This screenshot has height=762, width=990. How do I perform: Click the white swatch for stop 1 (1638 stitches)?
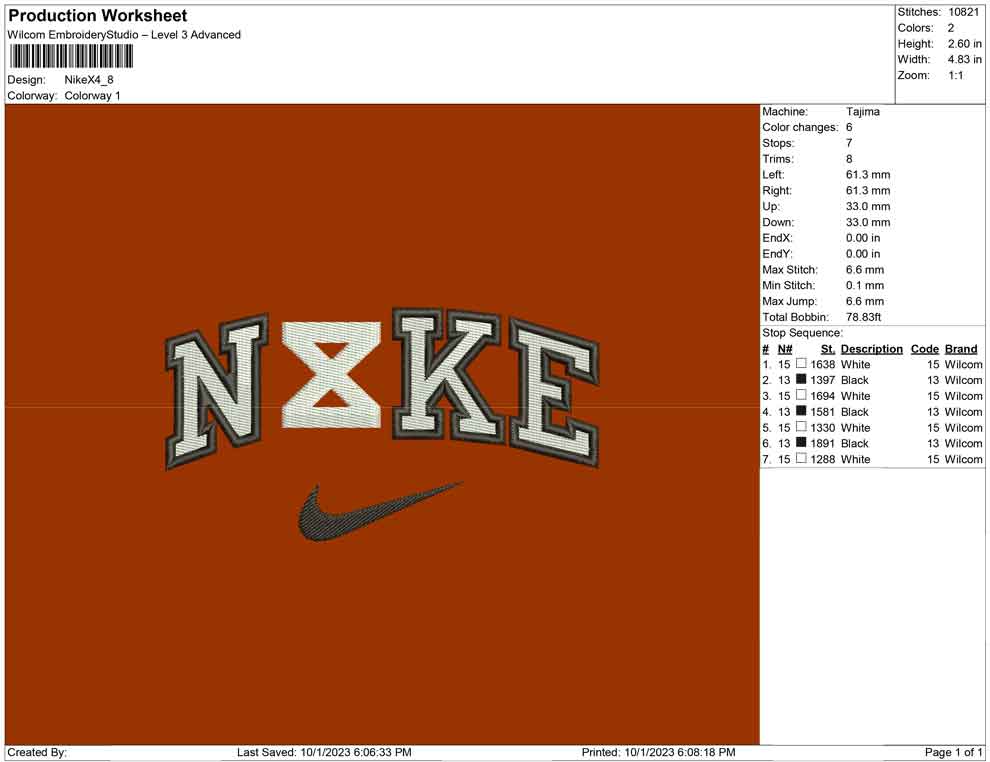pos(801,364)
